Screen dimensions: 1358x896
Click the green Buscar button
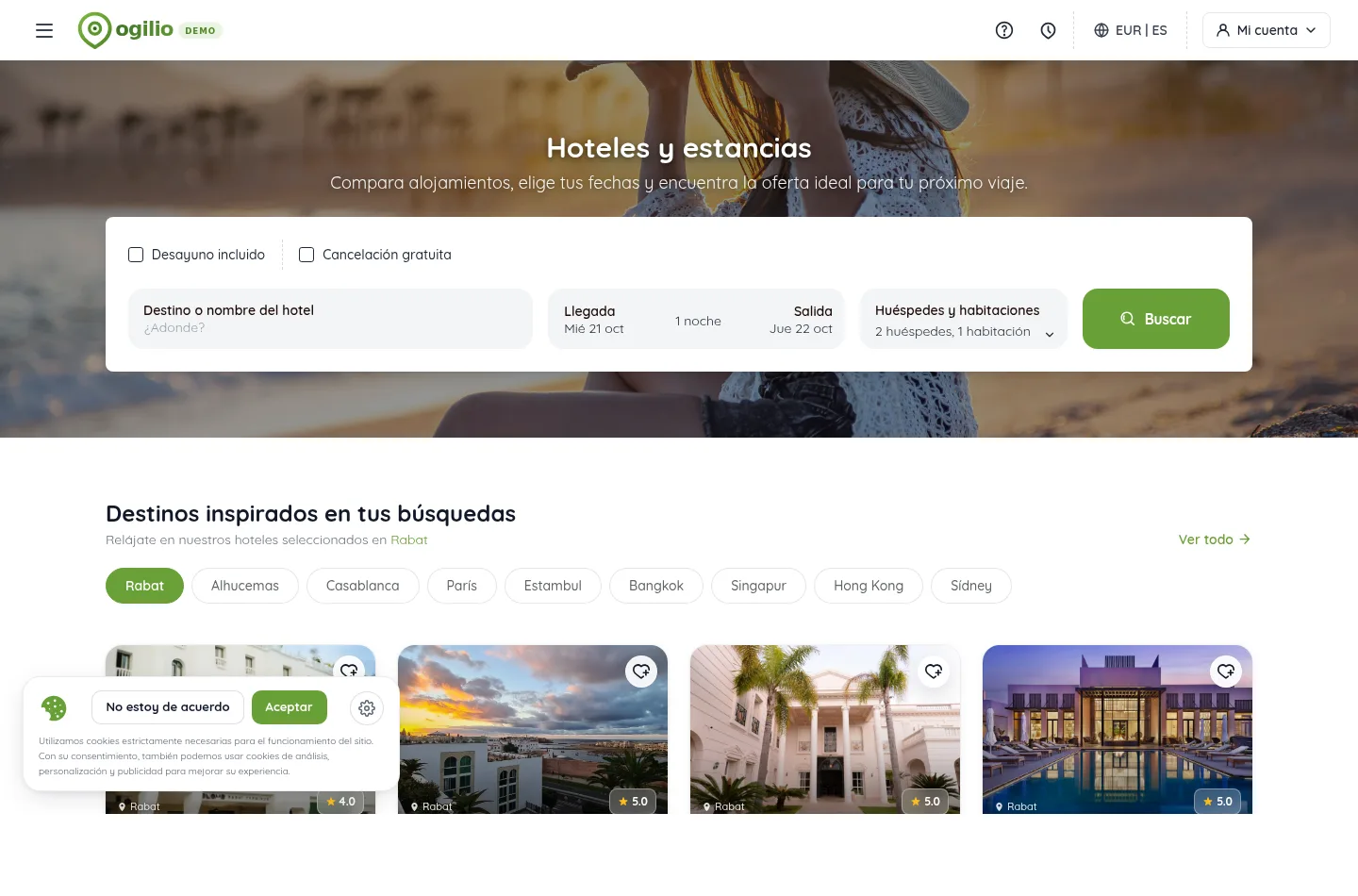pos(1156,319)
